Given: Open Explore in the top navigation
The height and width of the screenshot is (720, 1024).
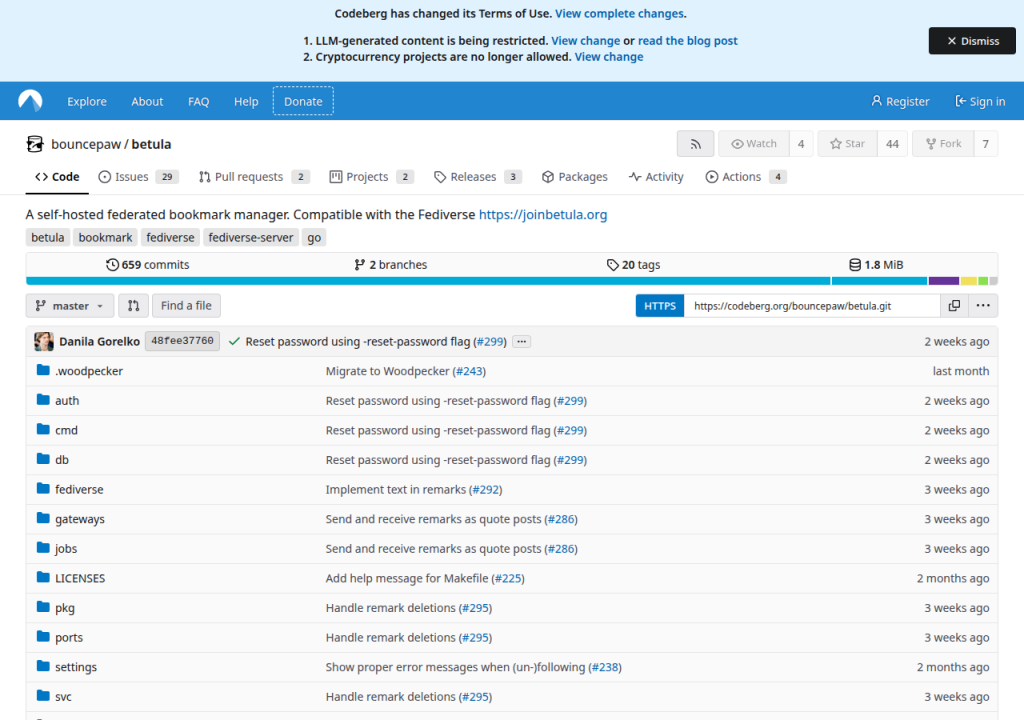Looking at the screenshot, I should pyautogui.click(x=87, y=101).
